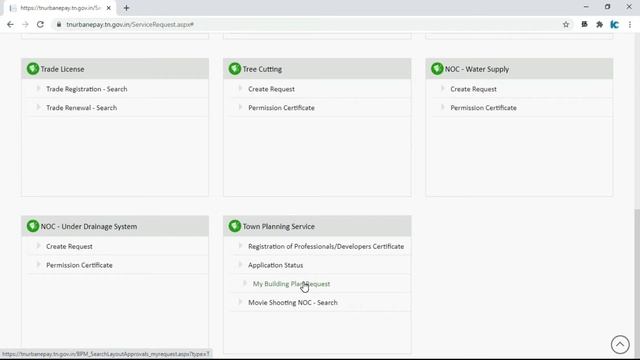Open Trade Registration - Search link
The image size is (640, 360).
click(87, 89)
